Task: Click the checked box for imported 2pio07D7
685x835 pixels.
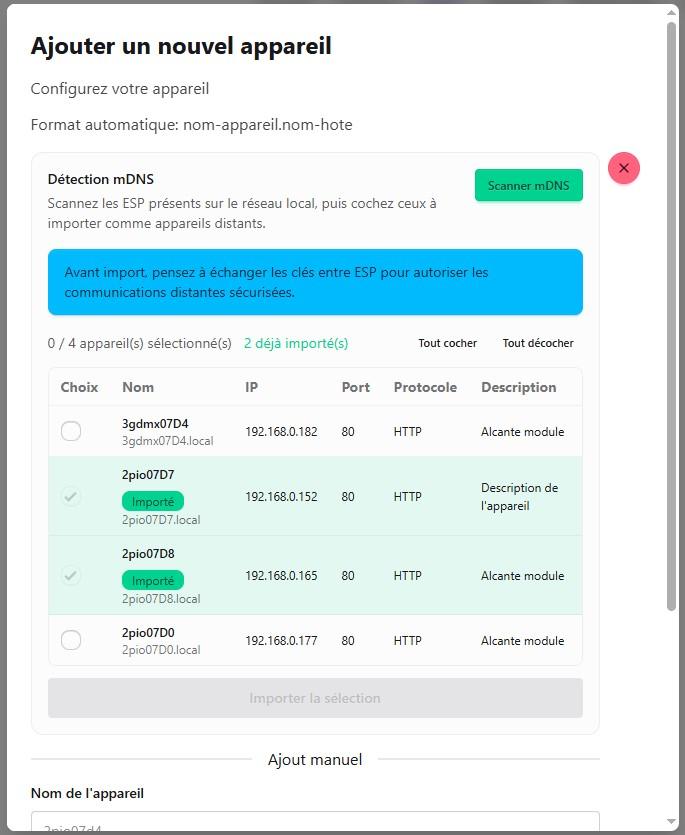Action: (x=71, y=496)
